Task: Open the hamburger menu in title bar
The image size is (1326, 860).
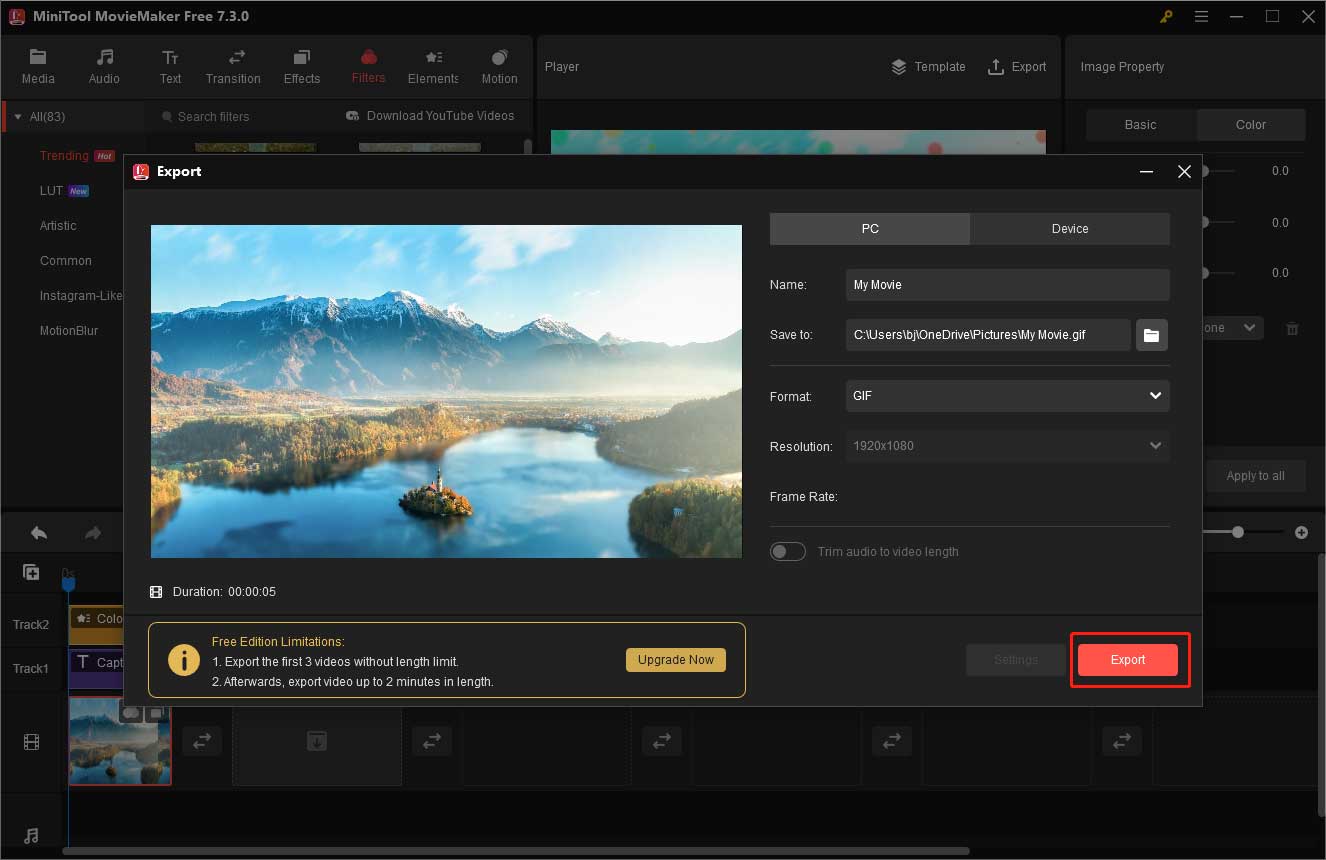Action: point(1201,16)
